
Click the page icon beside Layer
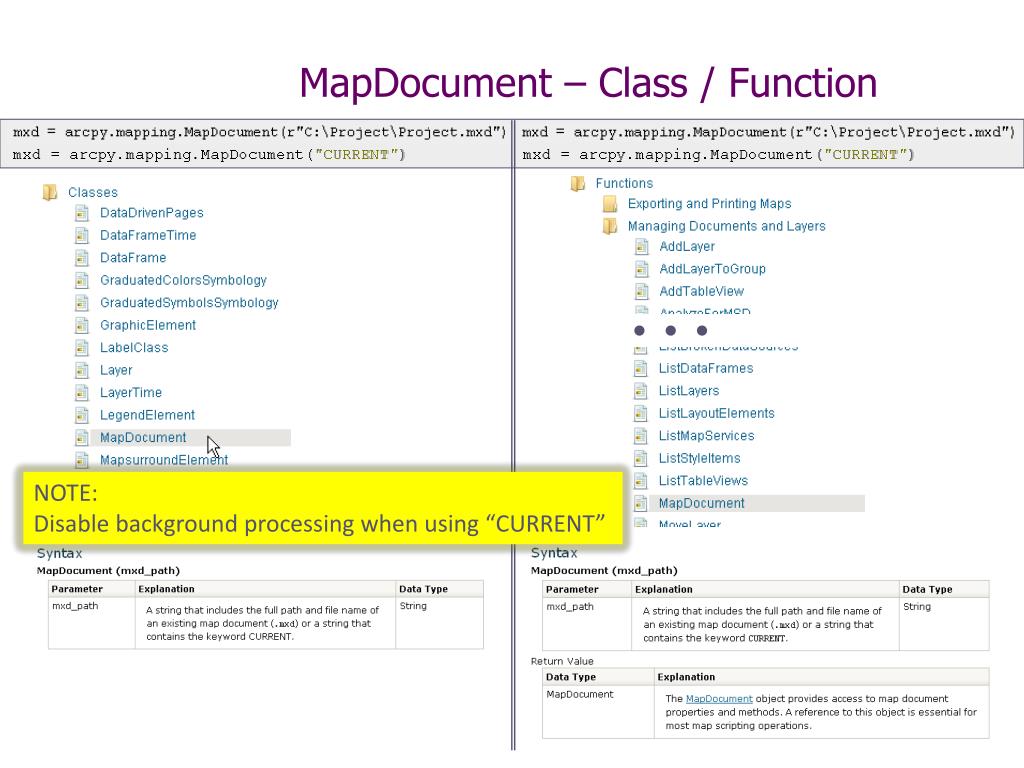(82, 370)
